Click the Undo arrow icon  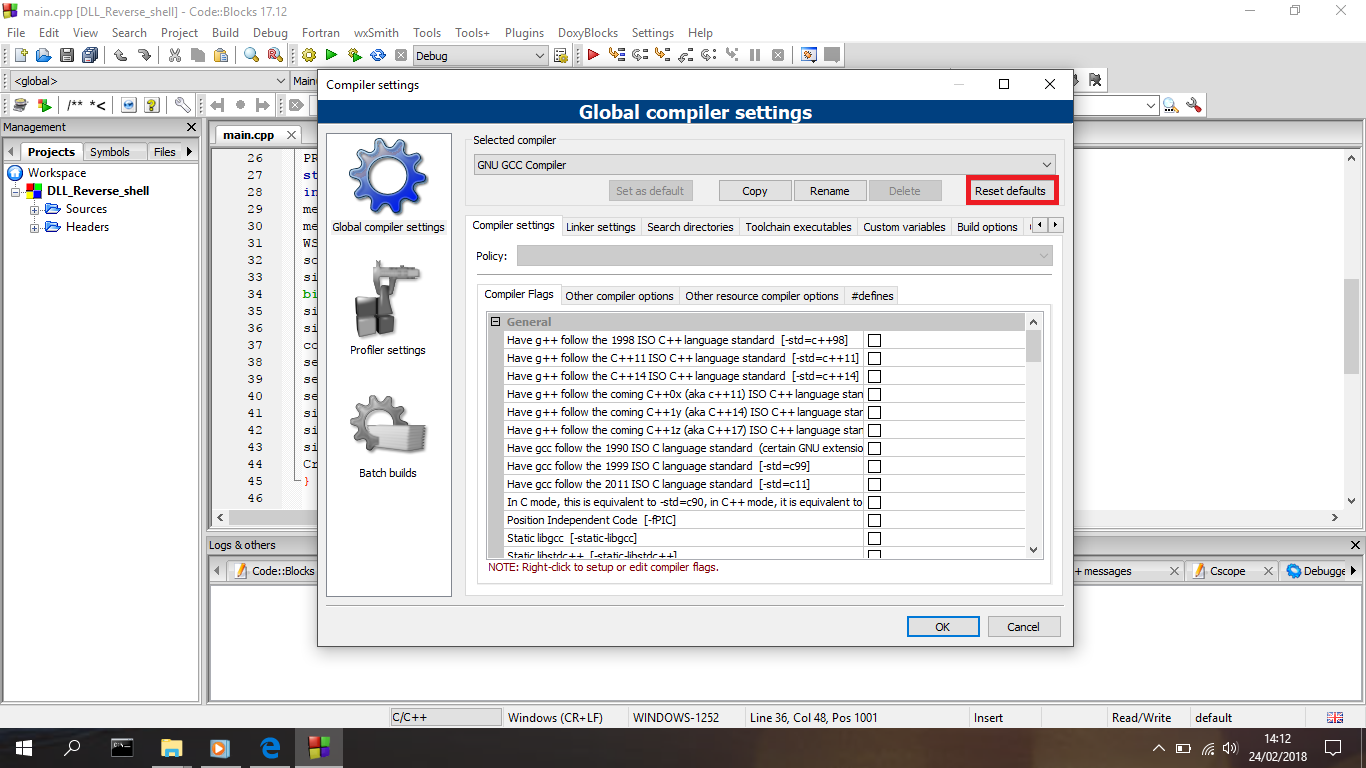click(x=121, y=55)
